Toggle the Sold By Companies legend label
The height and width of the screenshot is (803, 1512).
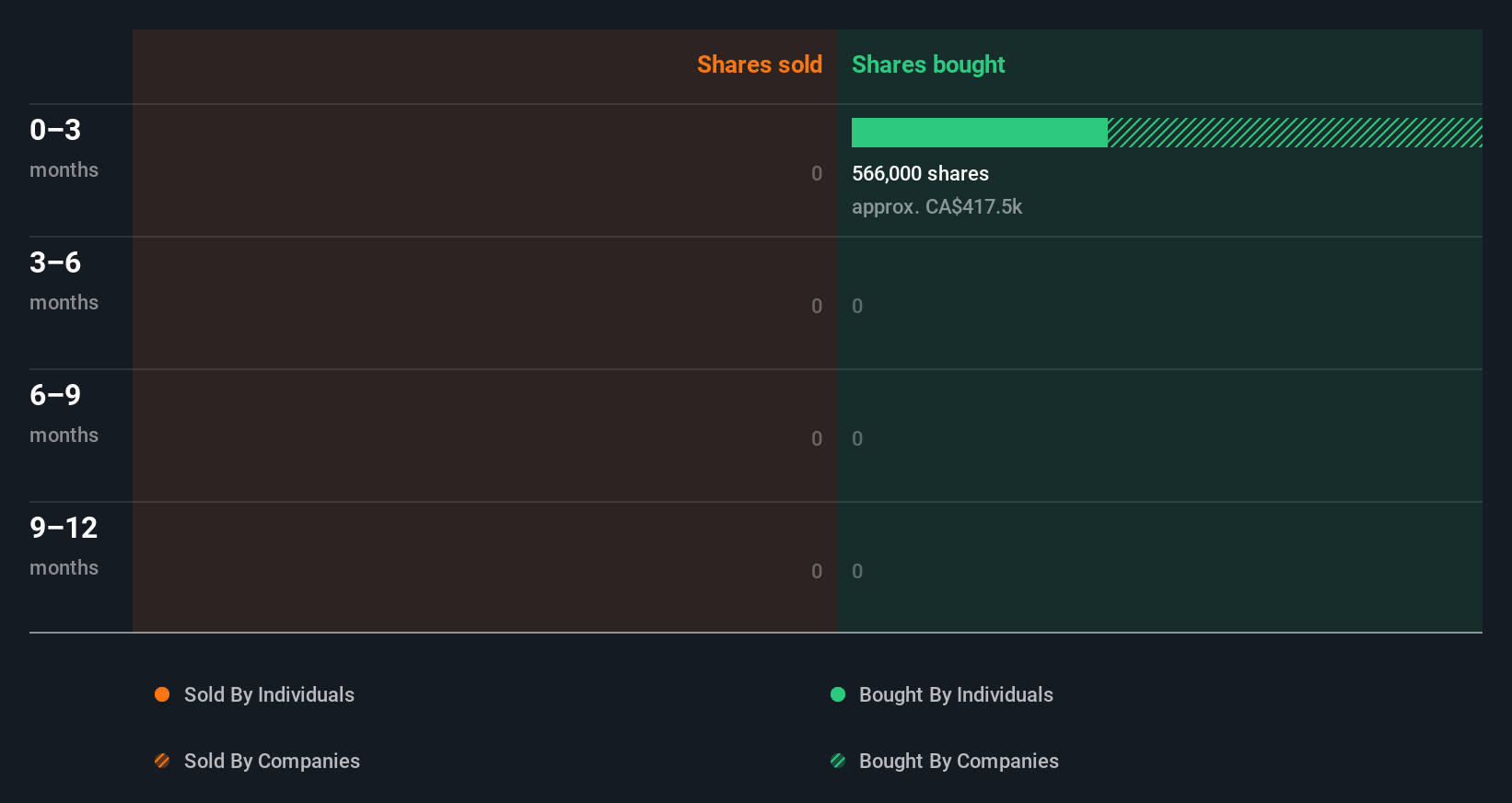pyautogui.click(x=272, y=761)
